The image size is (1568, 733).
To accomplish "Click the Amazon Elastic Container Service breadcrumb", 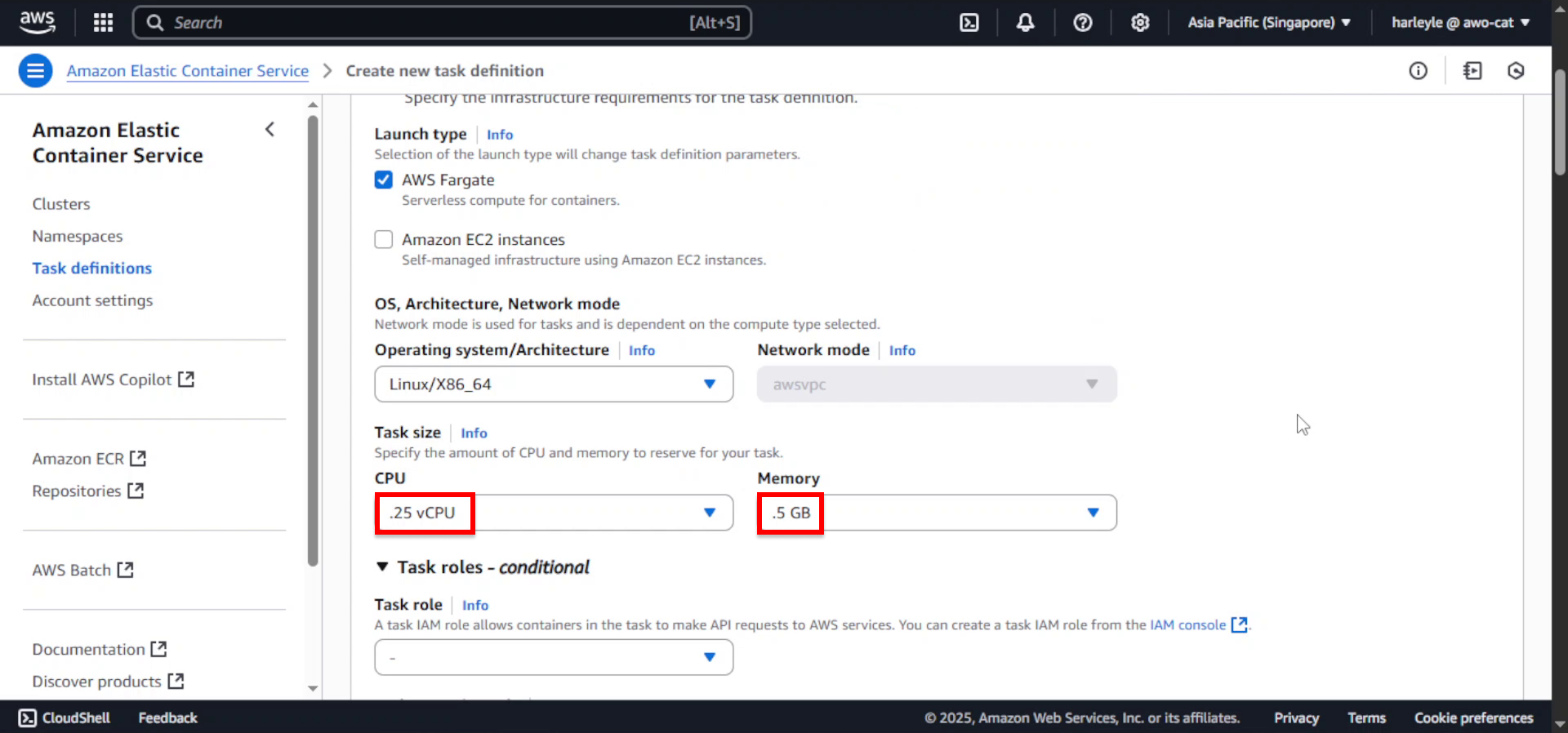I will (188, 71).
